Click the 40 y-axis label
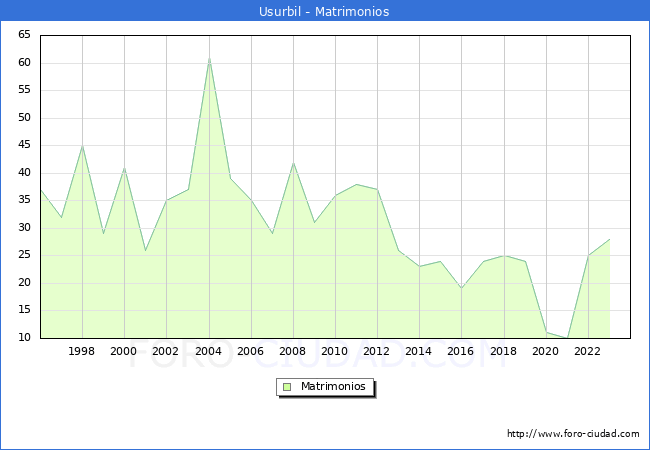 coord(24,172)
